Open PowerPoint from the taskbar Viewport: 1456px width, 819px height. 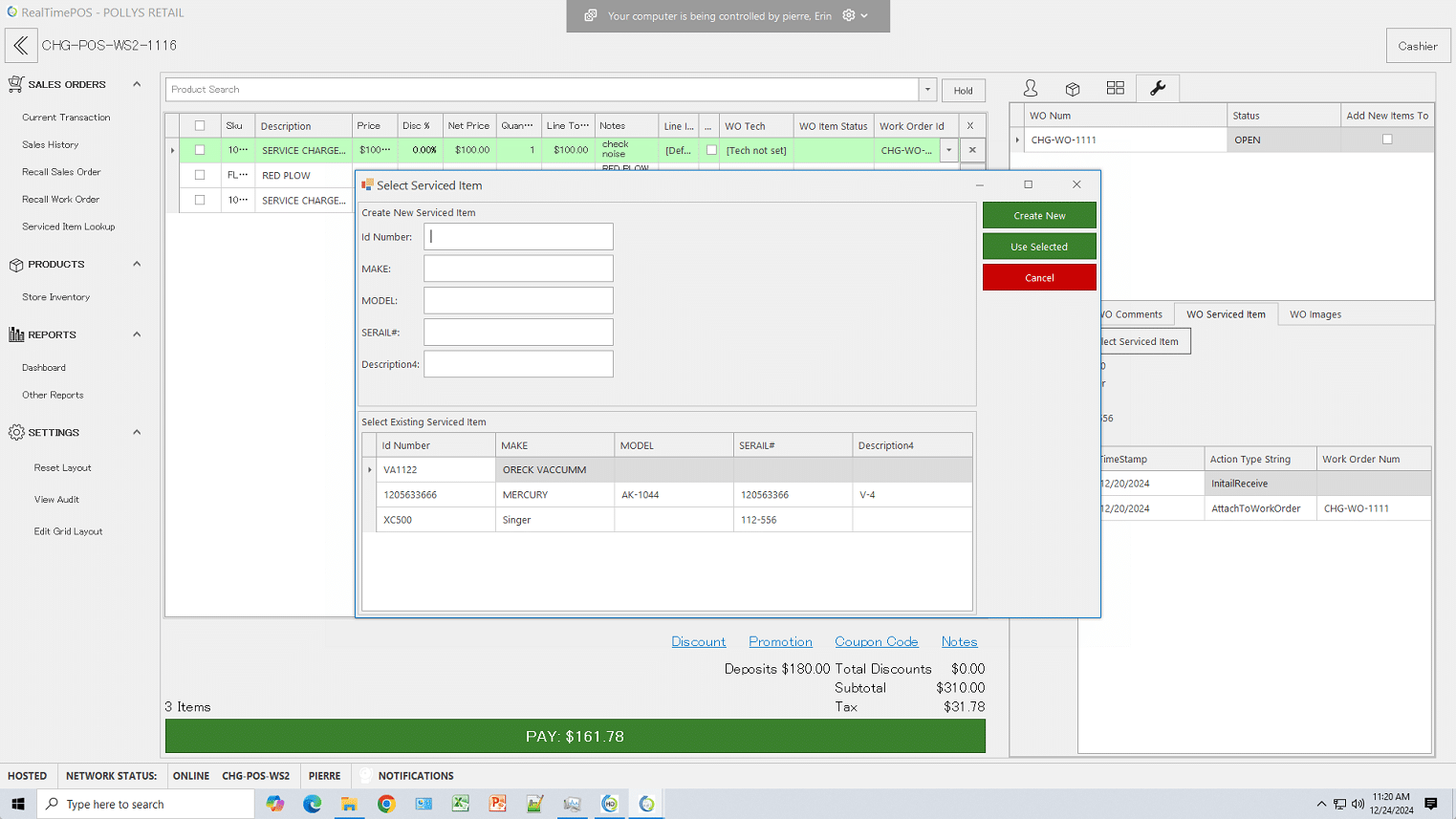[498, 804]
